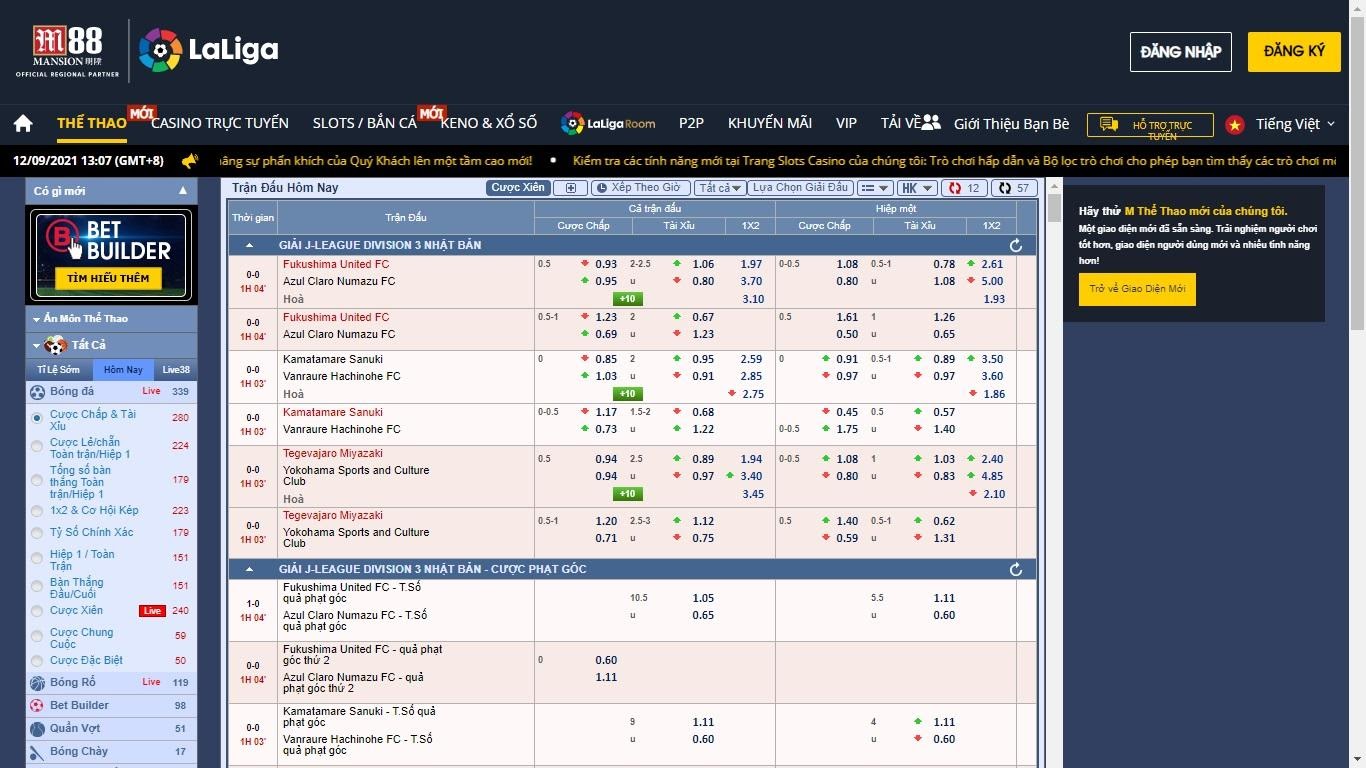
Task: Select the 1x2 & Cơ Hội Kép radio
Action: point(38,511)
